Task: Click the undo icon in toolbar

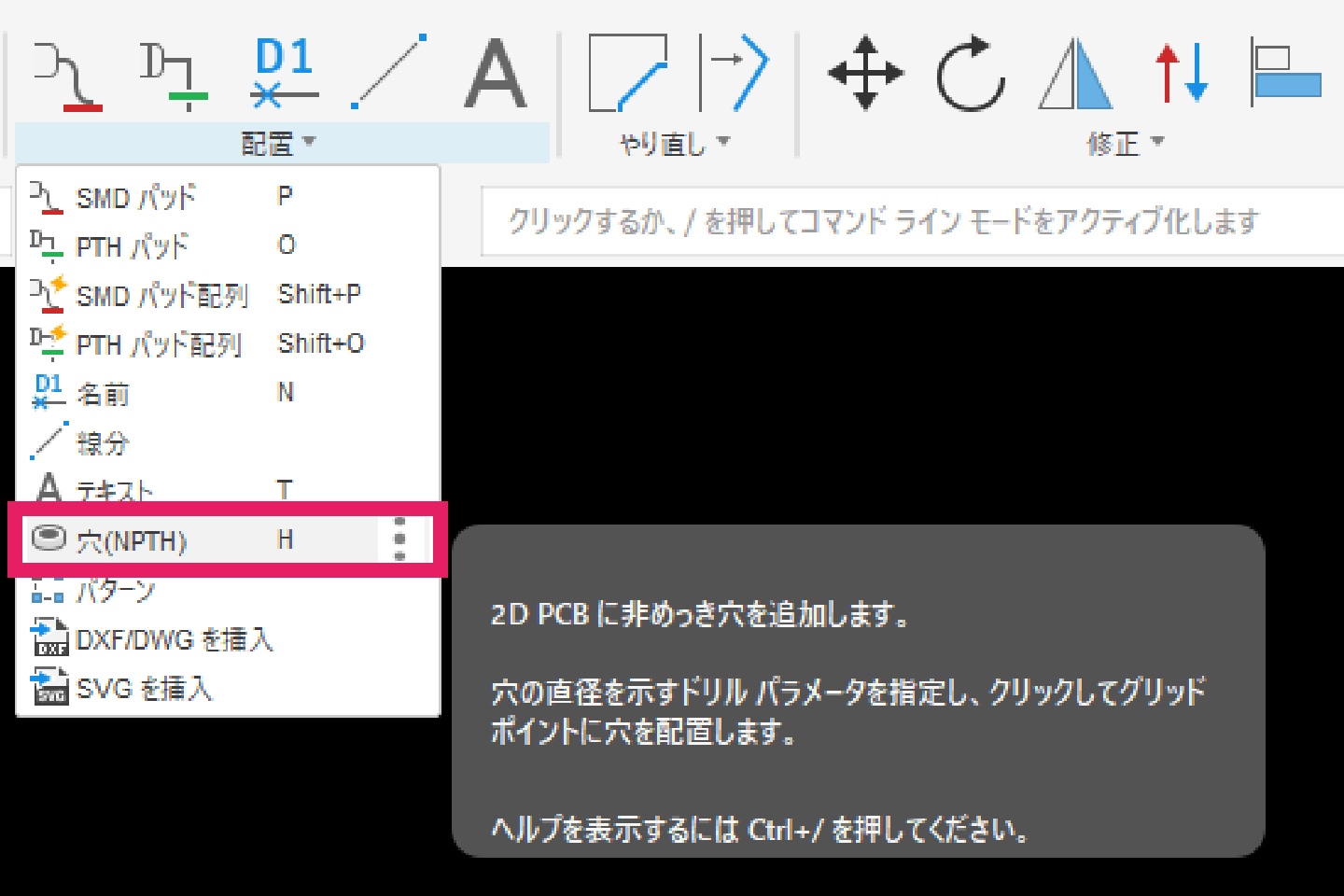Action: [627, 73]
